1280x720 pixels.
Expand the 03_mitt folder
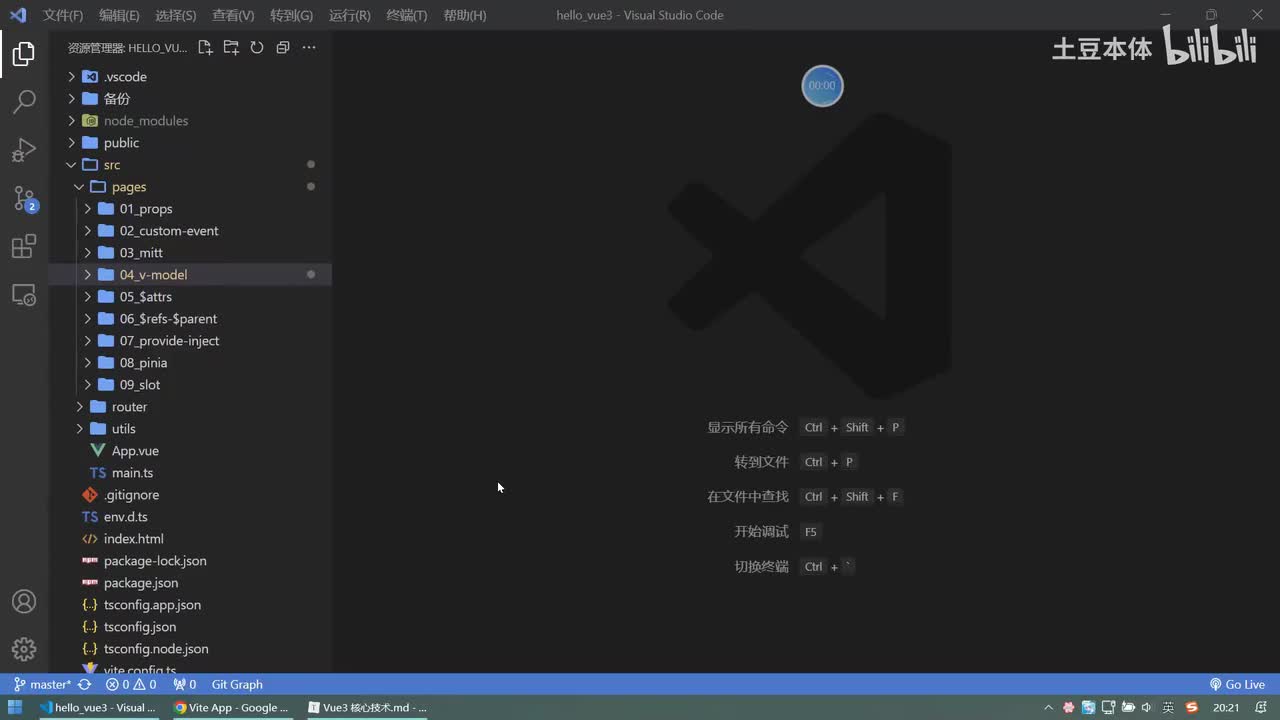190,253
